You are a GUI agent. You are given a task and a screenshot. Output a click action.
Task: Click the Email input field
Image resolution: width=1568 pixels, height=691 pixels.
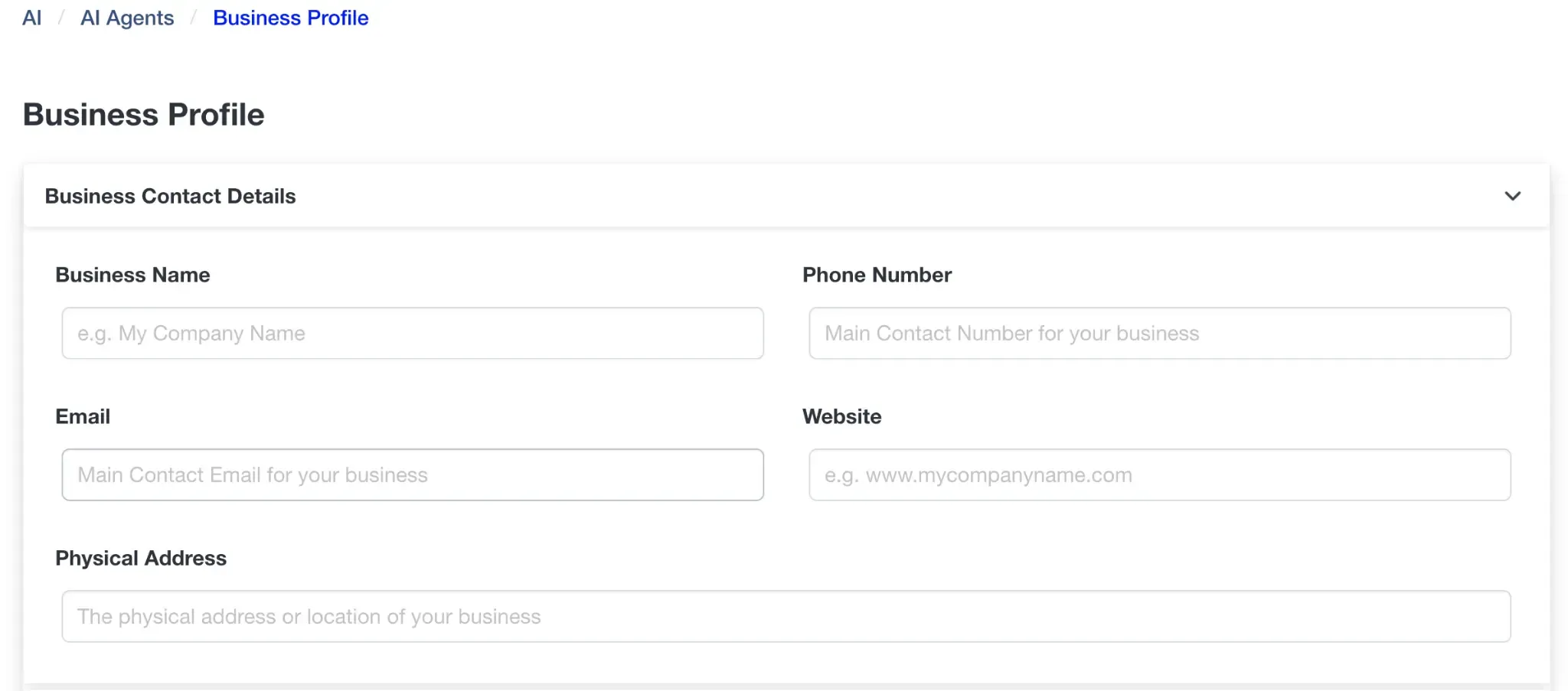[412, 474]
